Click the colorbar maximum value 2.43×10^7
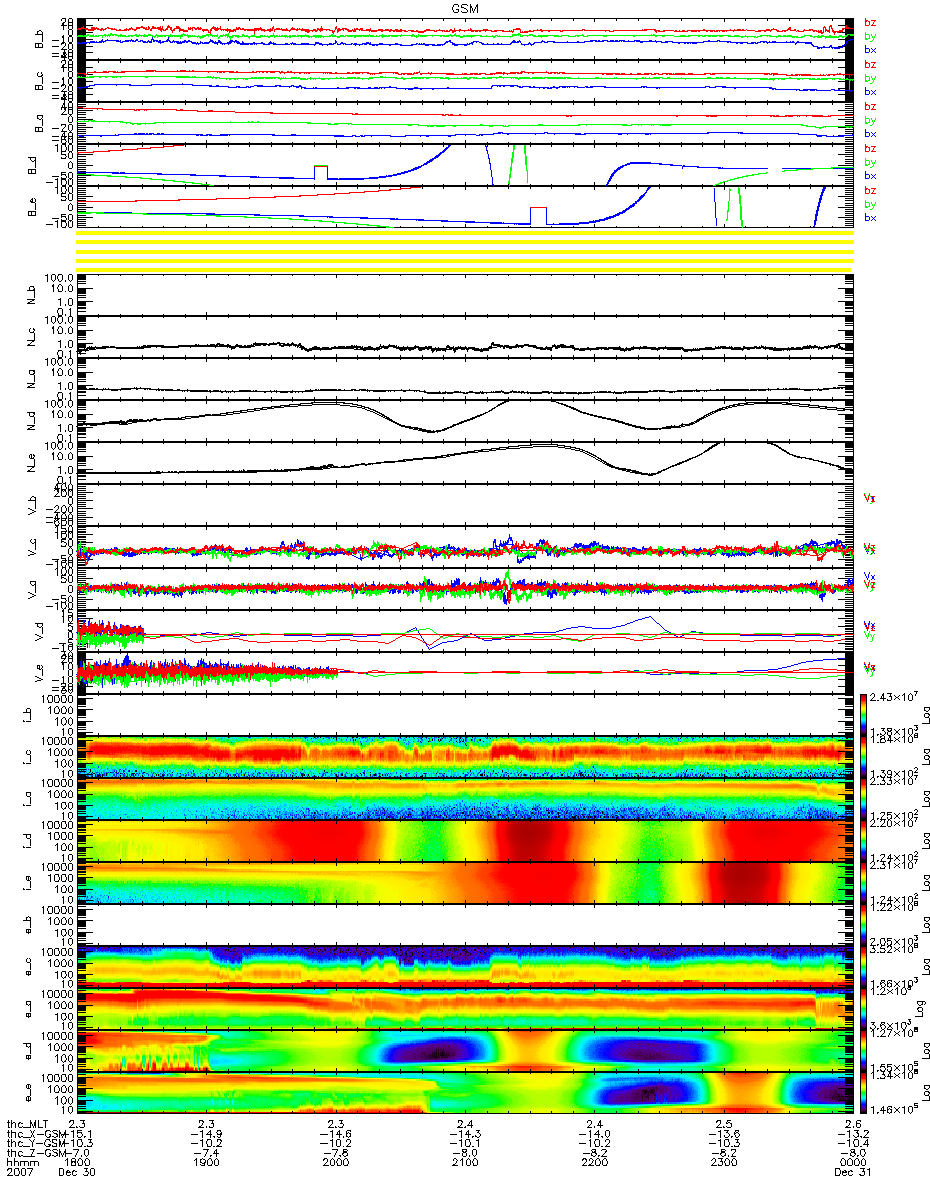930x1200 pixels. click(x=895, y=696)
